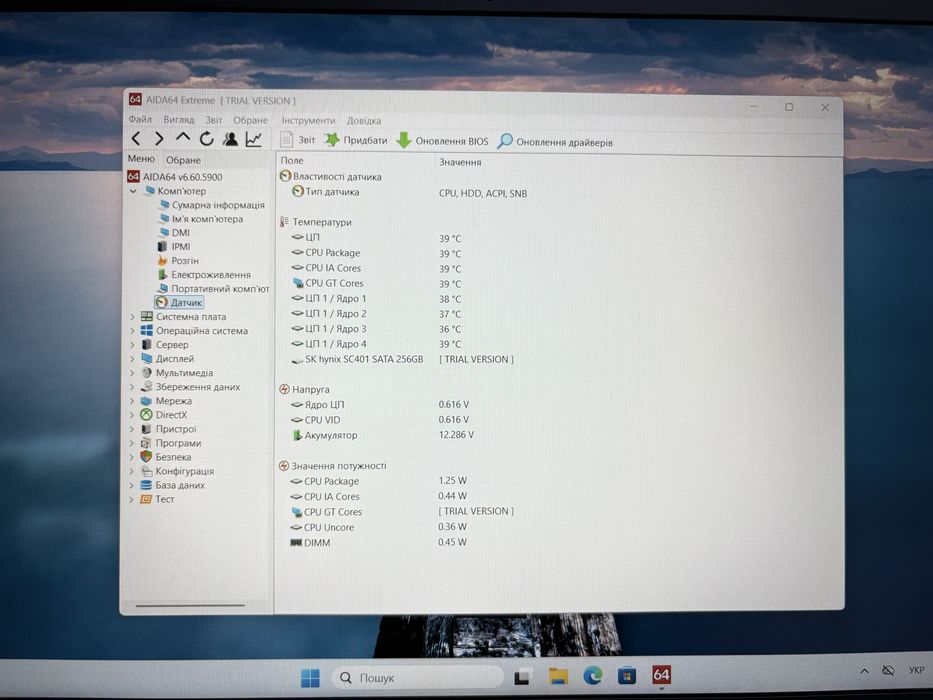
Task: Open the Вигляд menu
Action: click(179, 120)
